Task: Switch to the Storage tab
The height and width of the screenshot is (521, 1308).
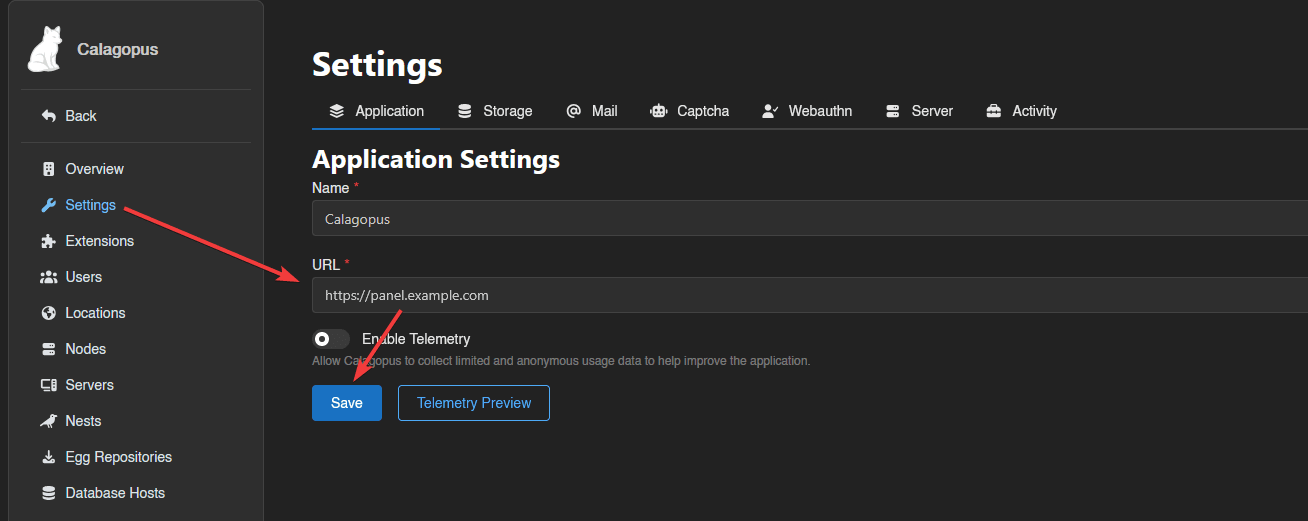Action: pyautogui.click(x=495, y=111)
